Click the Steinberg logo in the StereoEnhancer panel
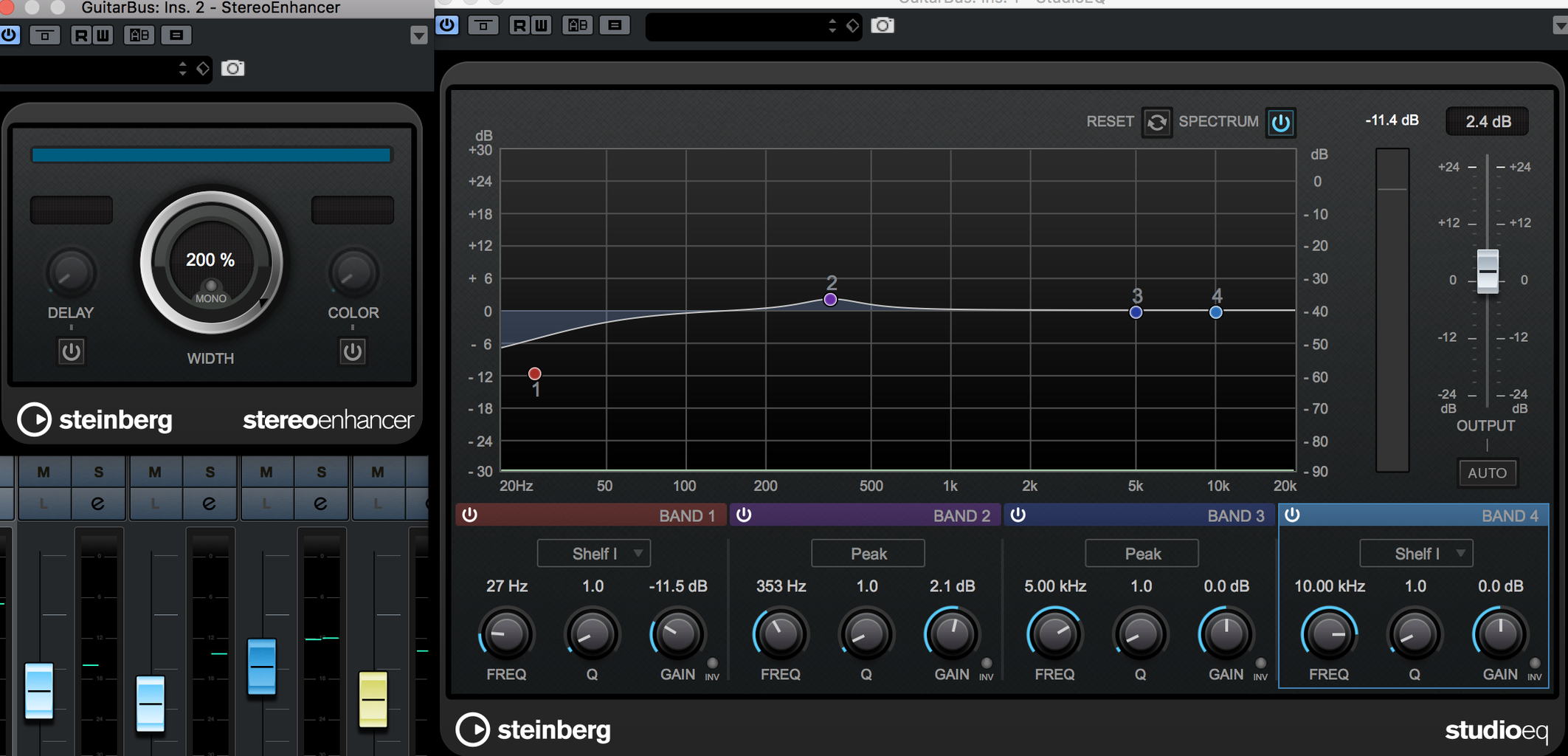1568x756 pixels. 95,419
